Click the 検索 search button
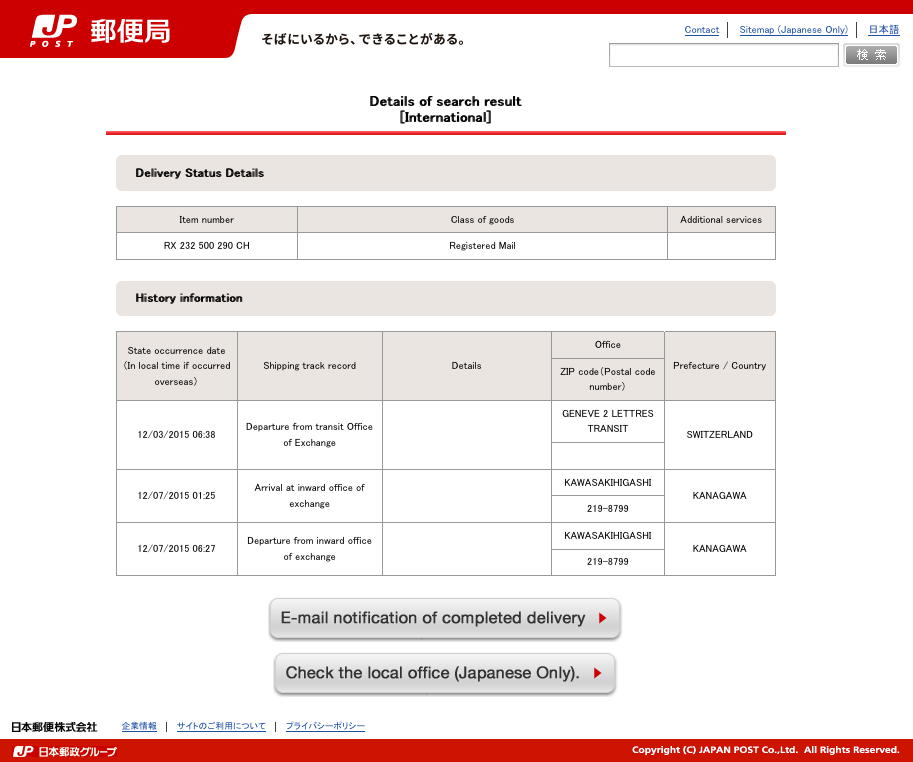913x762 pixels. (x=871, y=55)
